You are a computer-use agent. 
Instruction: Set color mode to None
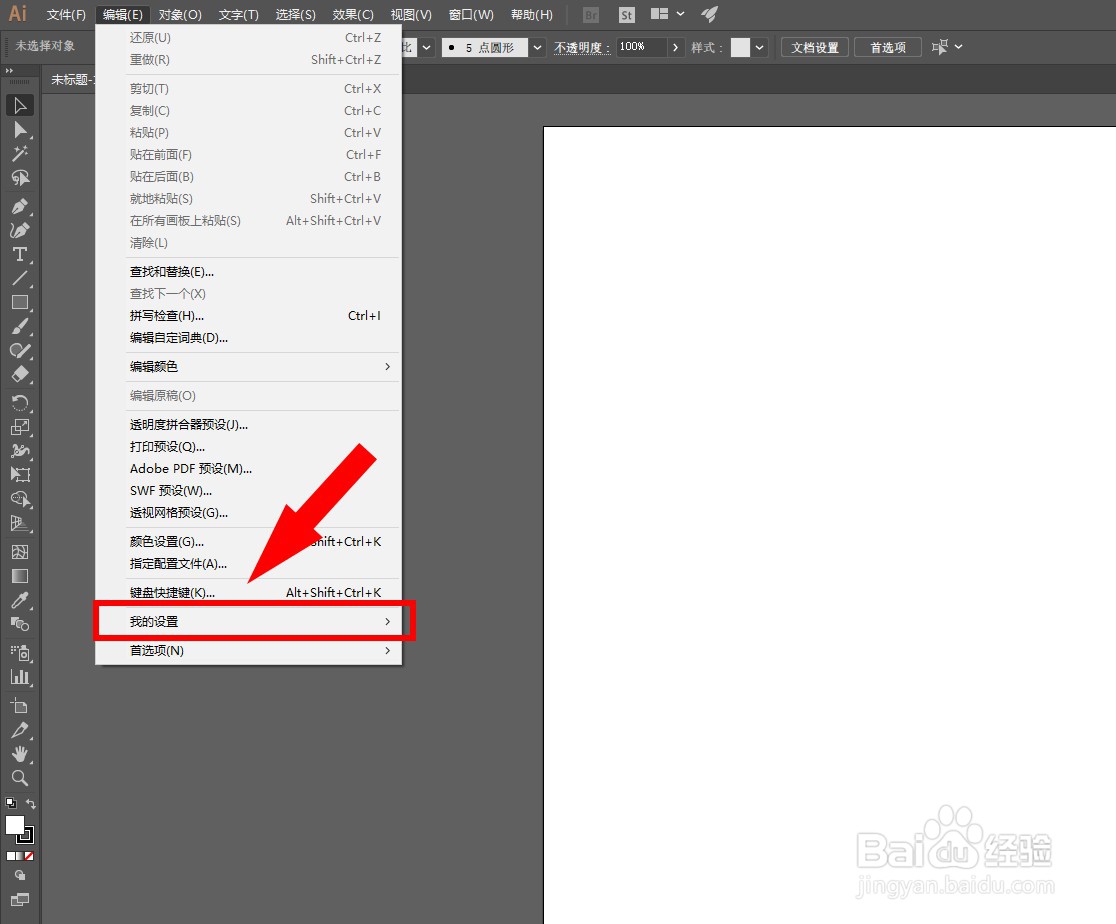(29, 856)
